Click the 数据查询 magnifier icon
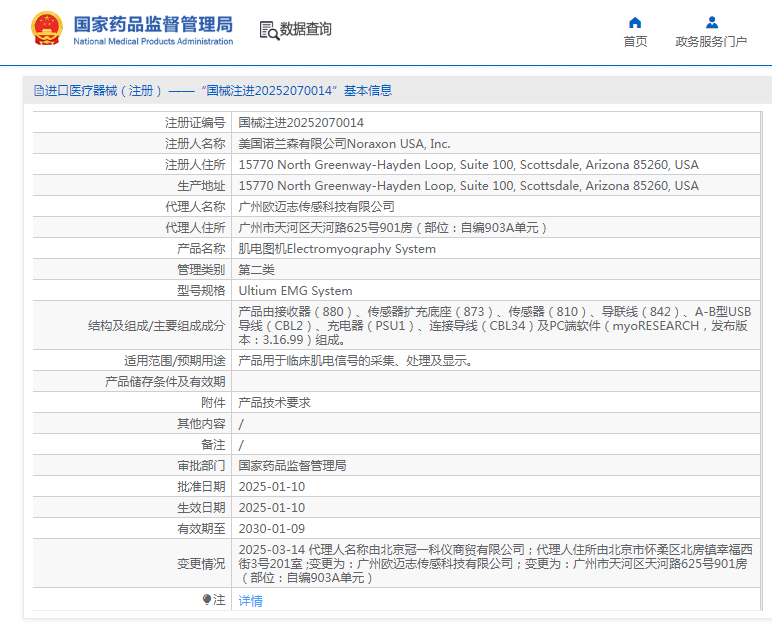The image size is (772, 628). [x=268, y=30]
